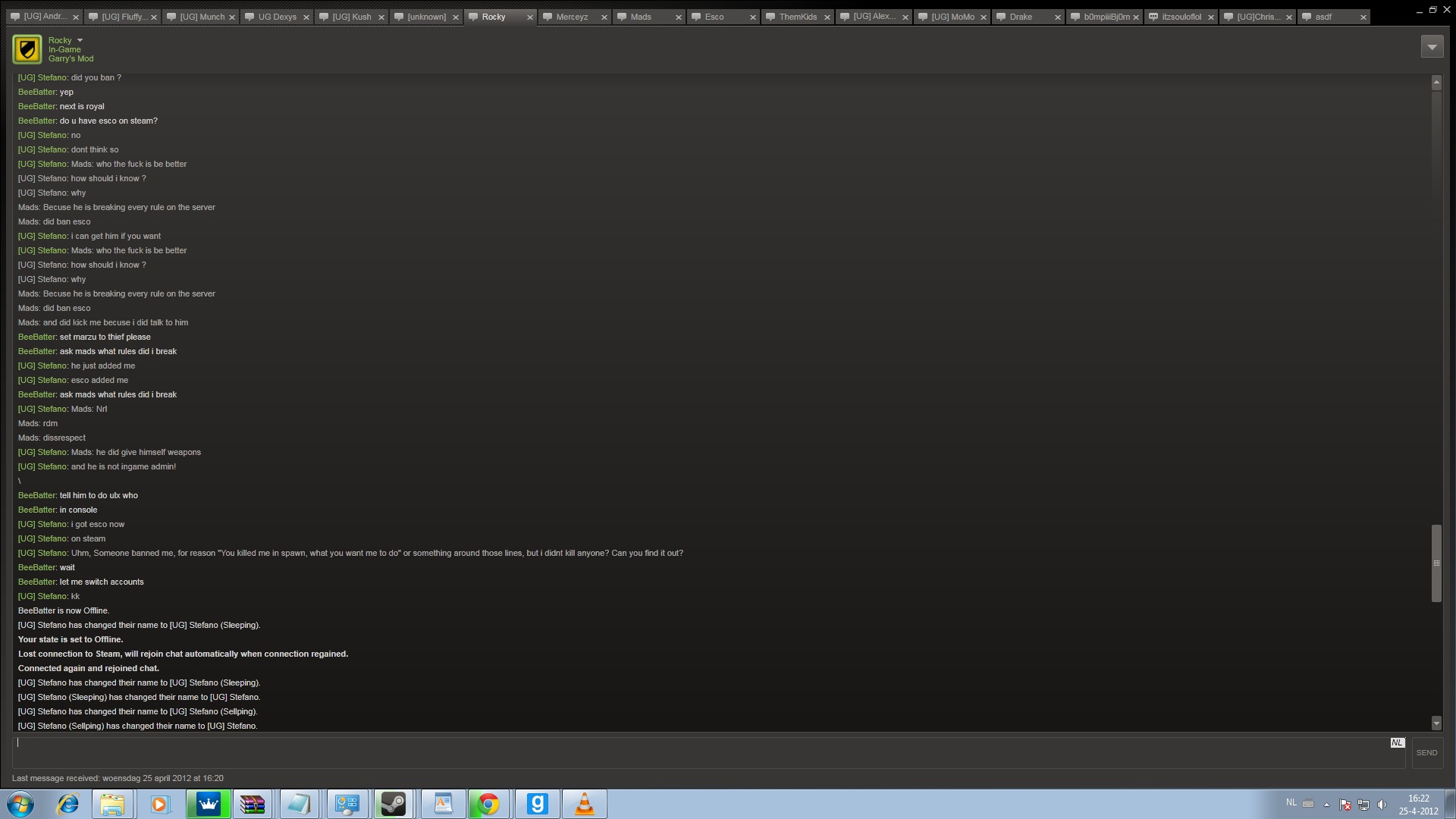Open WinRAR from the taskbar

coord(252,804)
